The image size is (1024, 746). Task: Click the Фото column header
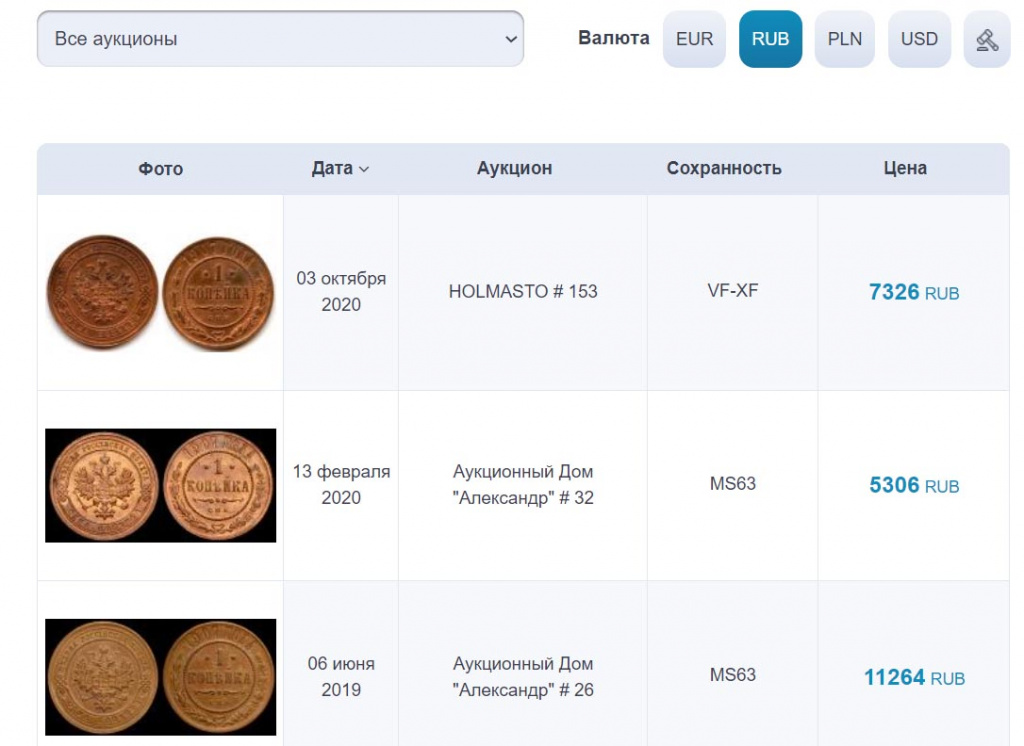160,169
